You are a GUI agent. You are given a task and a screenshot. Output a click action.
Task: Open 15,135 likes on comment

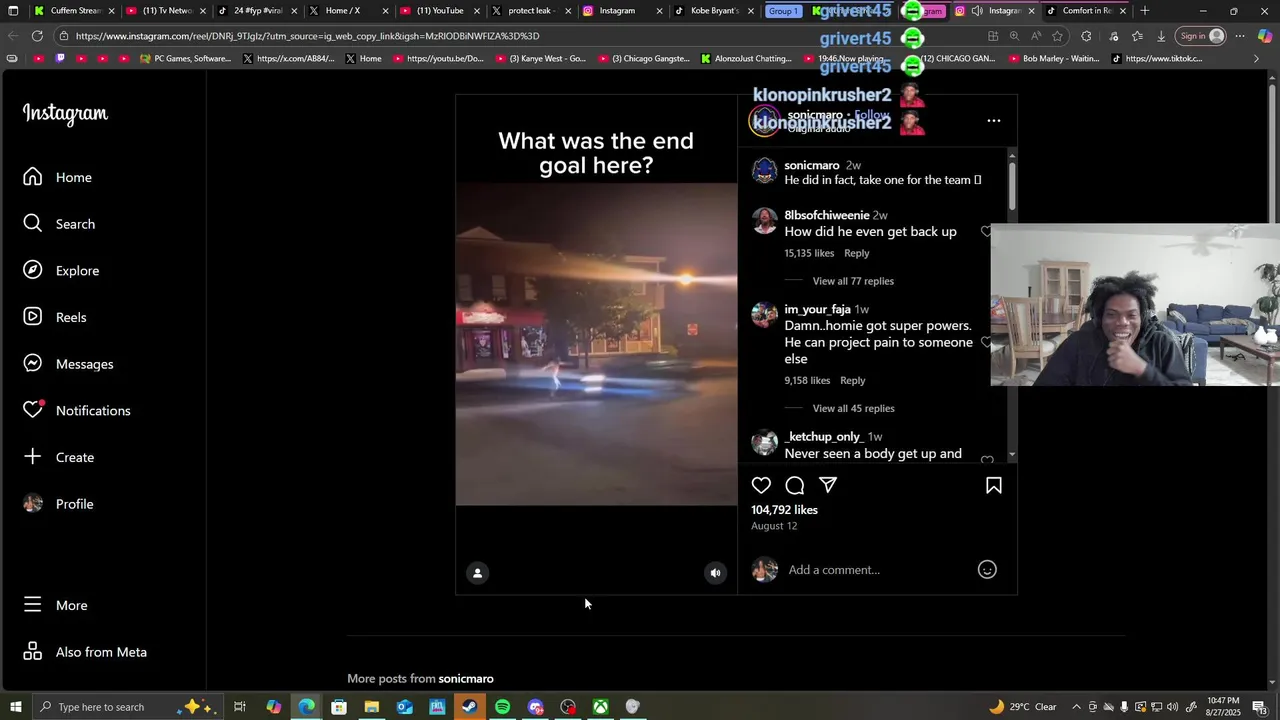point(809,253)
